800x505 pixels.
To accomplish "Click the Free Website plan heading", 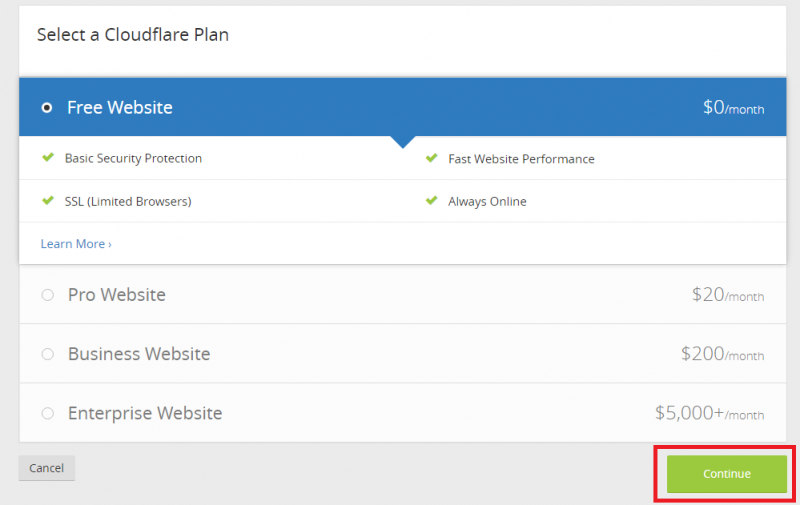I will 120,108.
